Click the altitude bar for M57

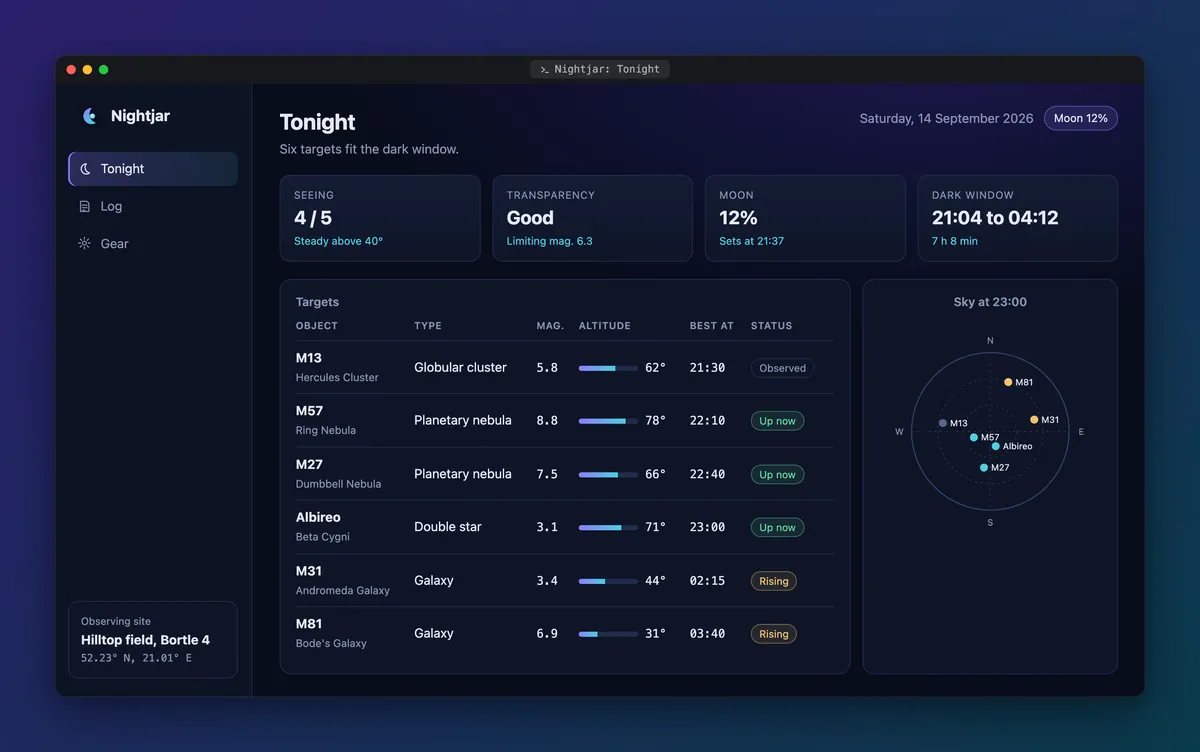[608, 421]
